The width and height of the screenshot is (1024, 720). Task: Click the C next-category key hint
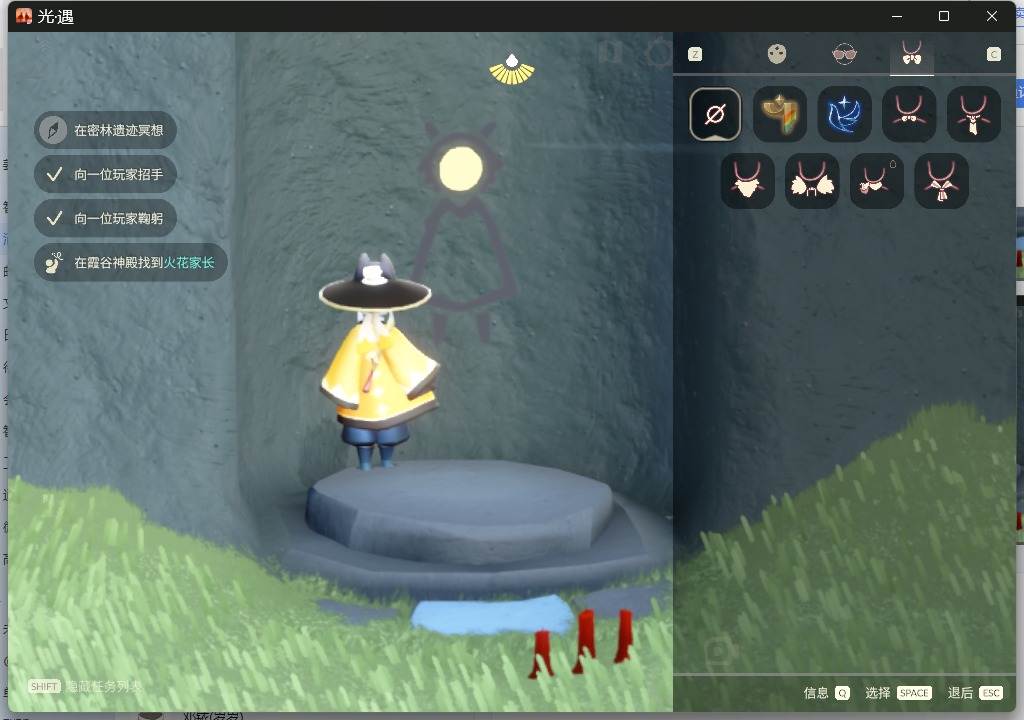click(x=993, y=54)
